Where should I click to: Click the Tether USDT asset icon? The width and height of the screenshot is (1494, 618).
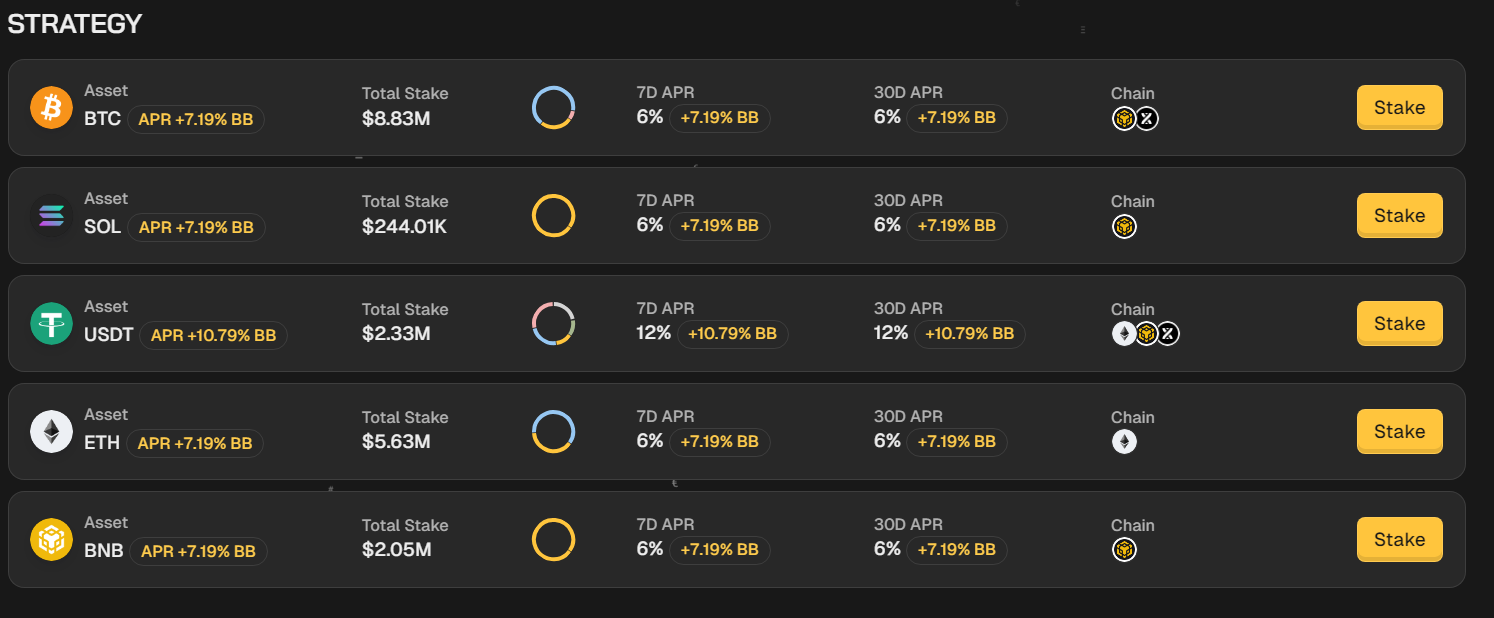pyautogui.click(x=52, y=323)
